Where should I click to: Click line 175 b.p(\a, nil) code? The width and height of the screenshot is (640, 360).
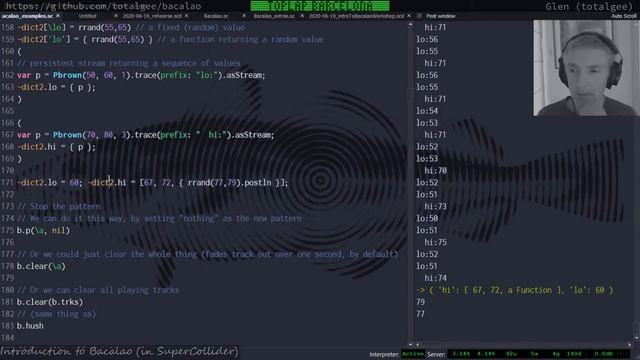pyautogui.click(x=43, y=230)
